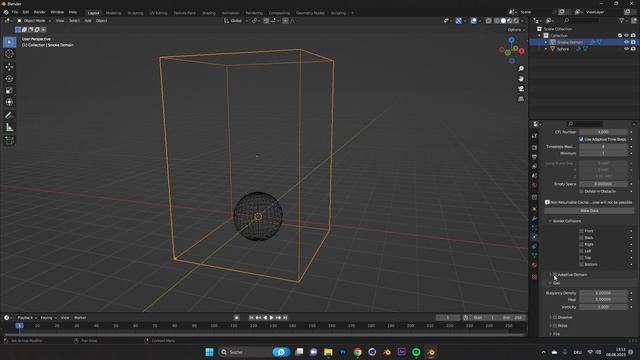This screenshot has width=640, height=360.
Task: Hide Sphere in viewport via eye icon
Action: point(627,49)
